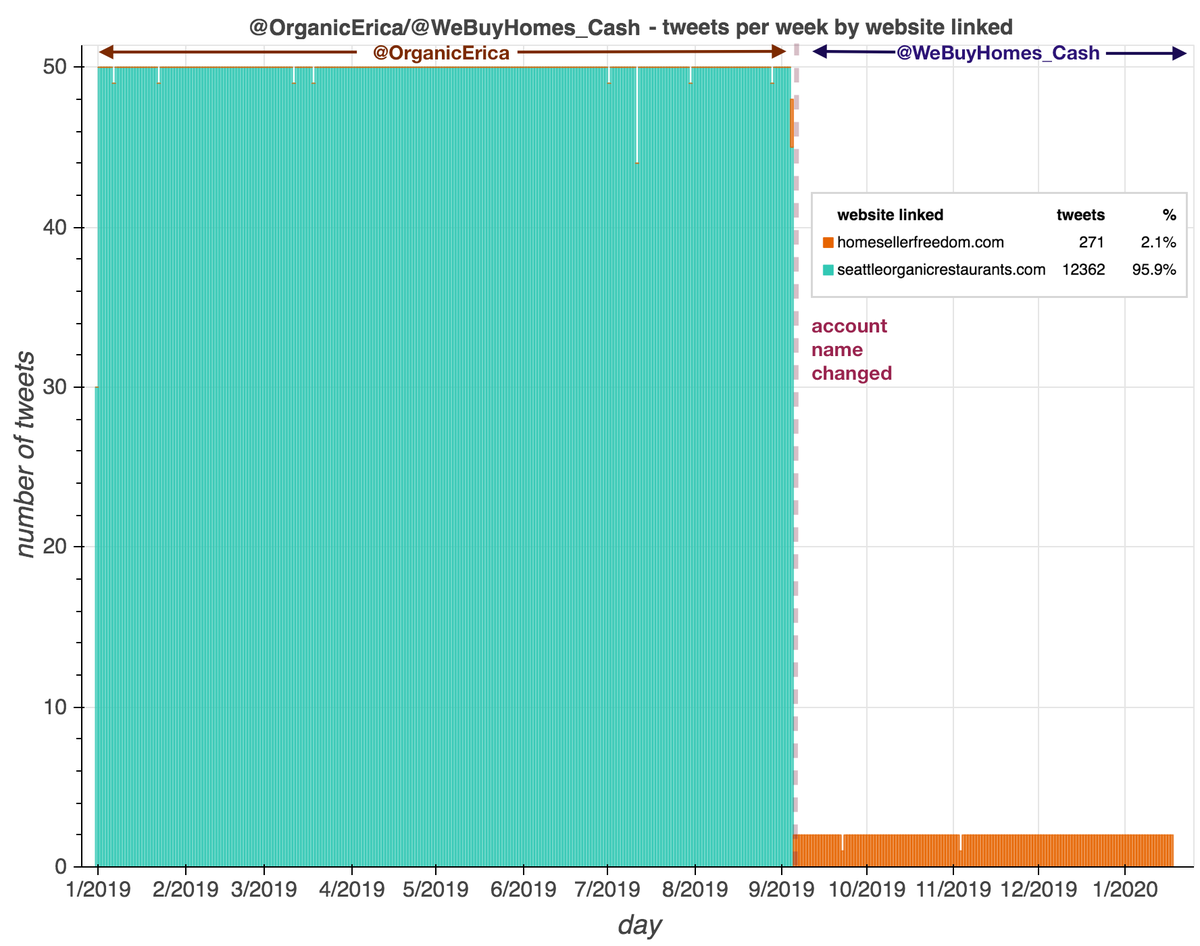Click the short orange bar reaching 48 tweets
1200x946 pixels.
pyautogui.click(x=791, y=123)
